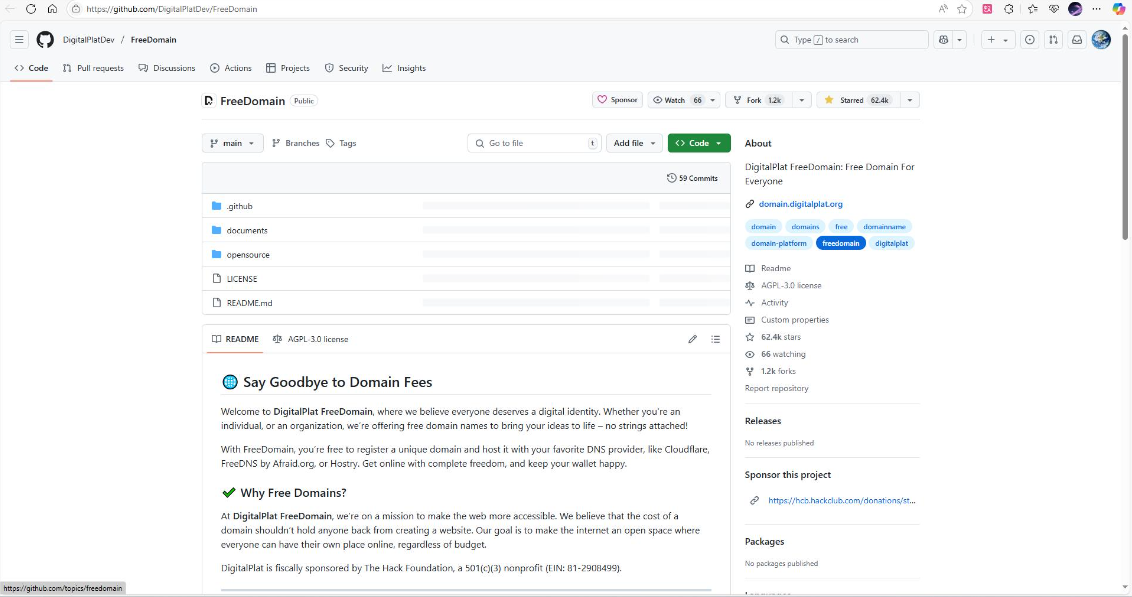Open Branches link

[295, 143]
